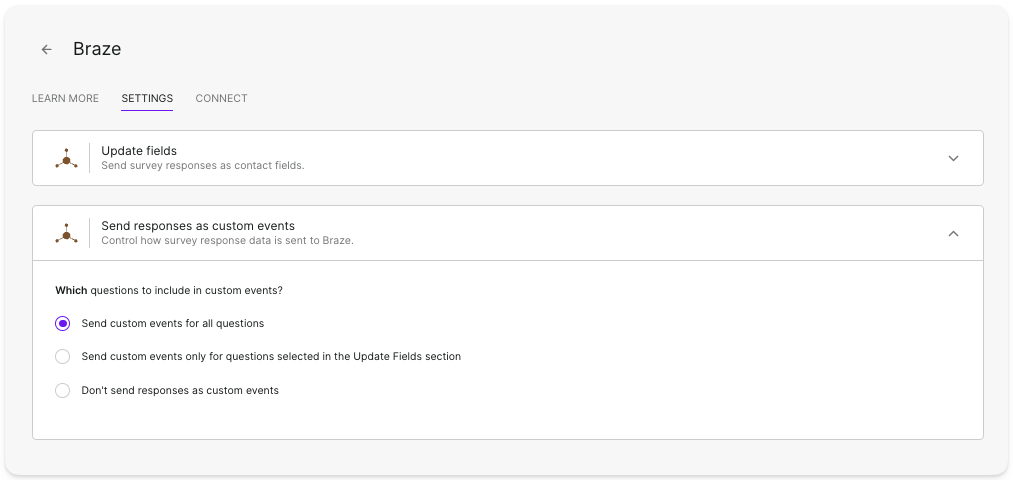
Task: Expand the Update fields section chevron
Action: 953,158
